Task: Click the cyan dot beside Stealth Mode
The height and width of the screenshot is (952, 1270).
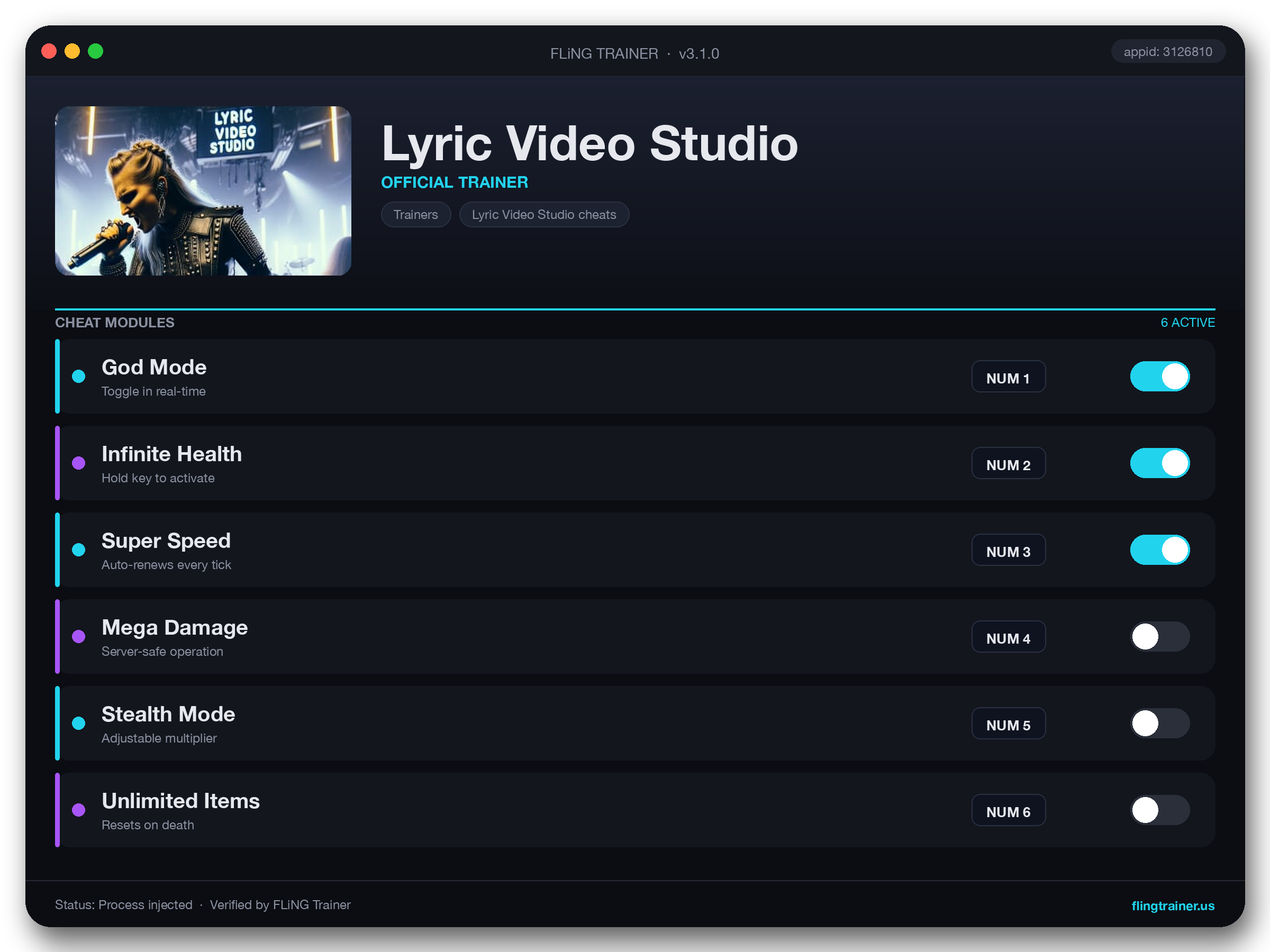Action: [x=79, y=723]
